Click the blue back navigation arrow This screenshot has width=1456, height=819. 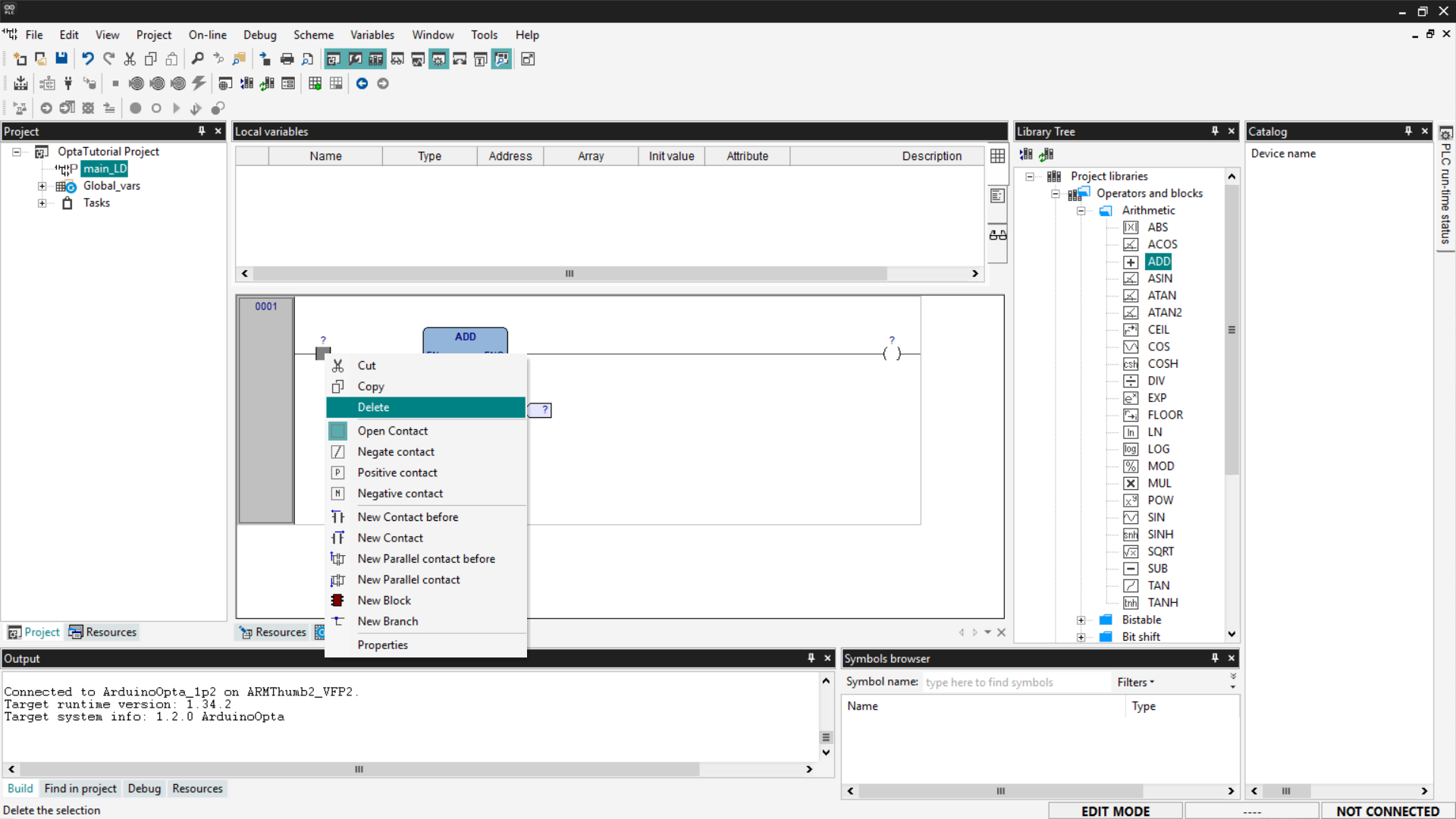(x=362, y=83)
